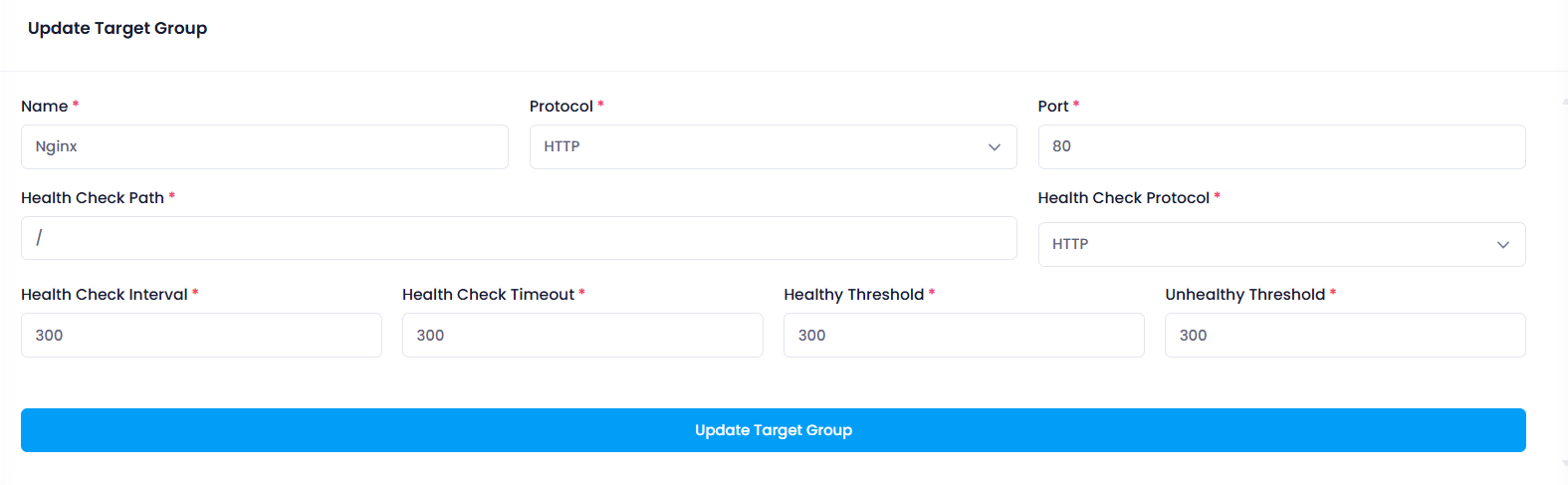This screenshot has width=1568, height=485.
Task: Click the blue Update Target Group button
Action: (x=773, y=430)
